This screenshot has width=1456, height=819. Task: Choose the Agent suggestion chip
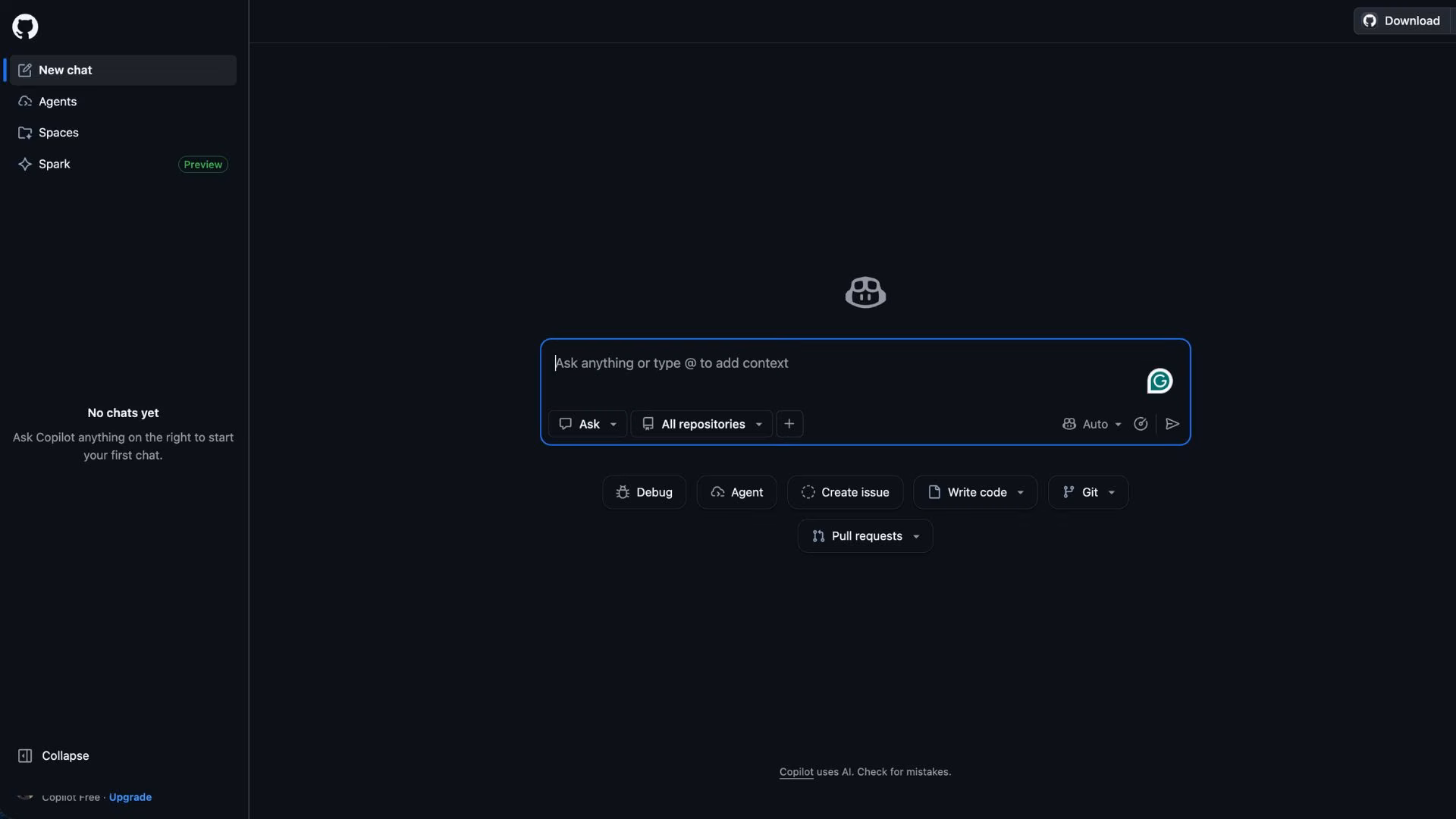point(737,492)
